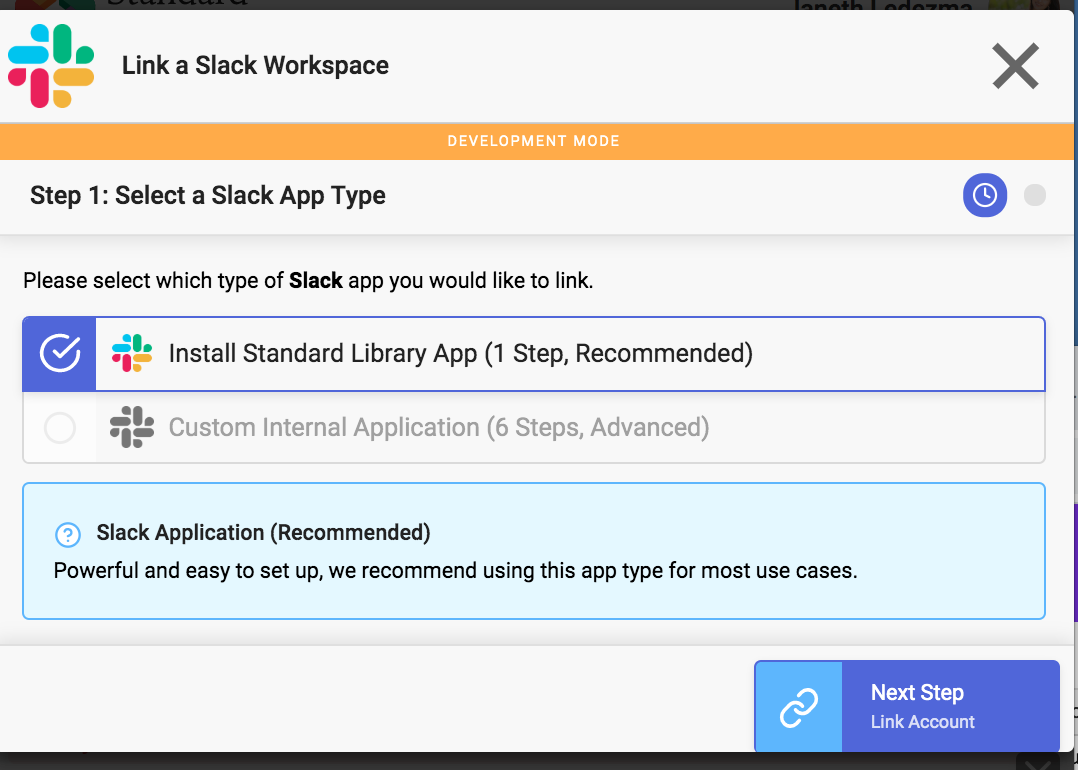Close the Link a Slack Workspace dialog

click(1015, 67)
